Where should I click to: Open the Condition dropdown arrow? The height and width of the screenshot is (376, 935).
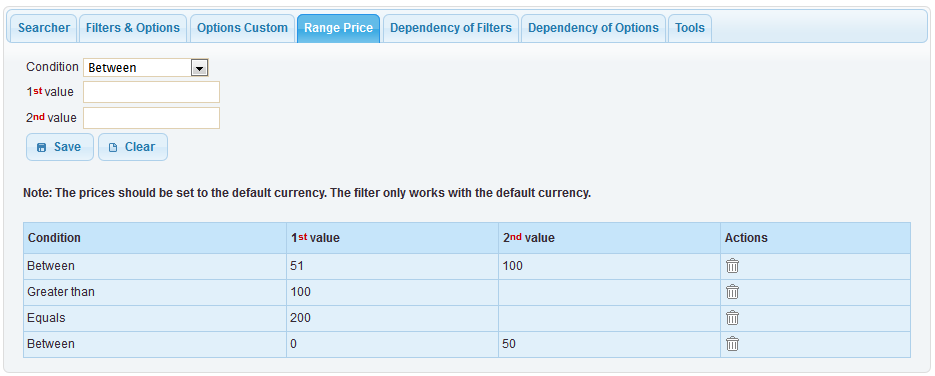[x=199, y=68]
